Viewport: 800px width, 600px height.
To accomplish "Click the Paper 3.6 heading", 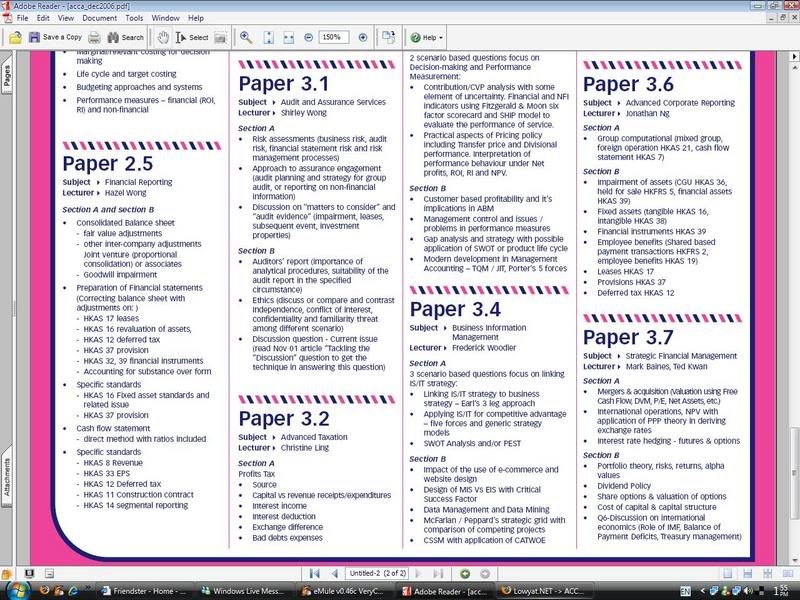I will click(x=628, y=84).
